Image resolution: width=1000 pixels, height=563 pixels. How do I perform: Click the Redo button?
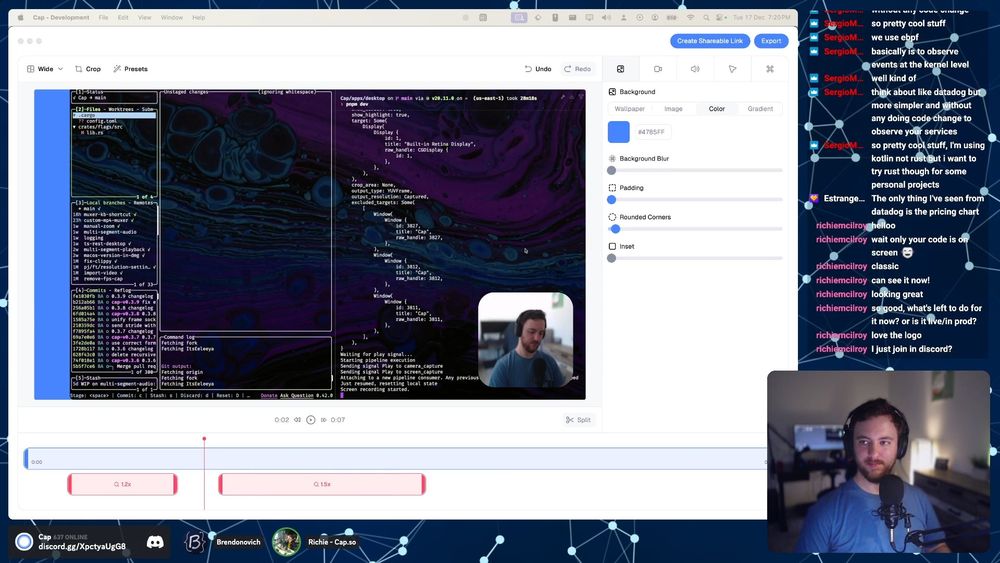pyautogui.click(x=577, y=69)
